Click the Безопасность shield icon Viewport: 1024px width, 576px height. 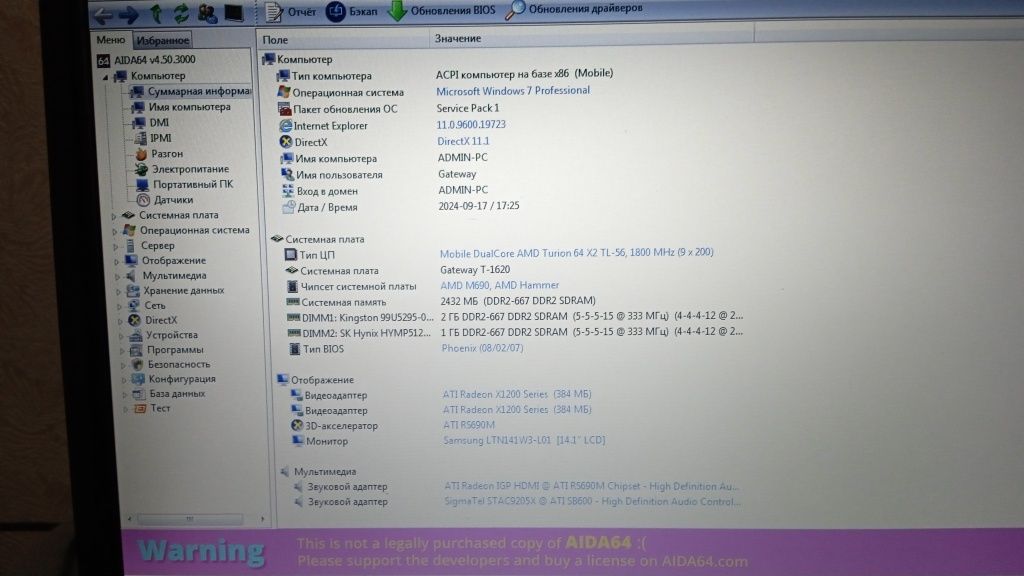138,365
